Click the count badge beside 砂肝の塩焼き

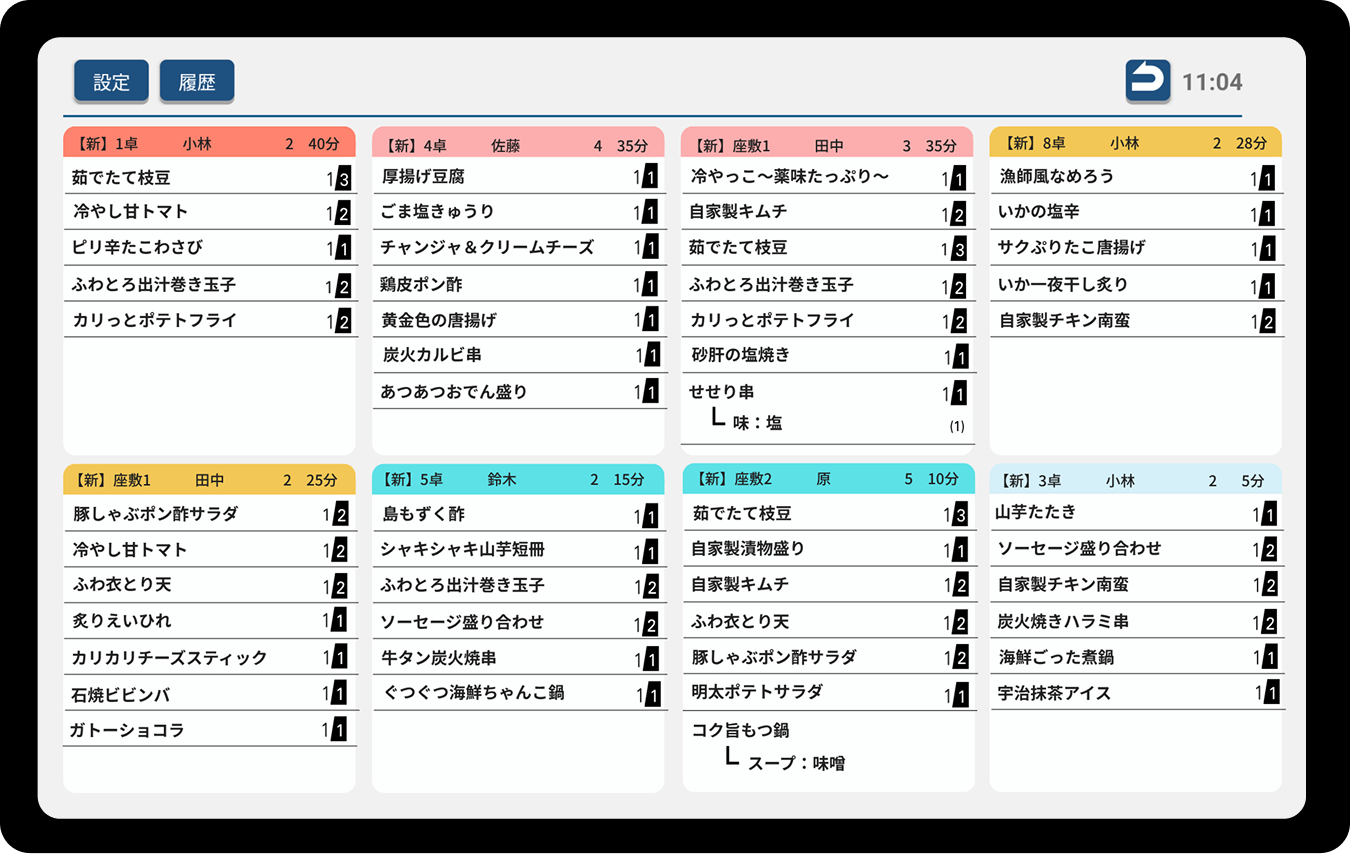pyautogui.click(x=960, y=357)
